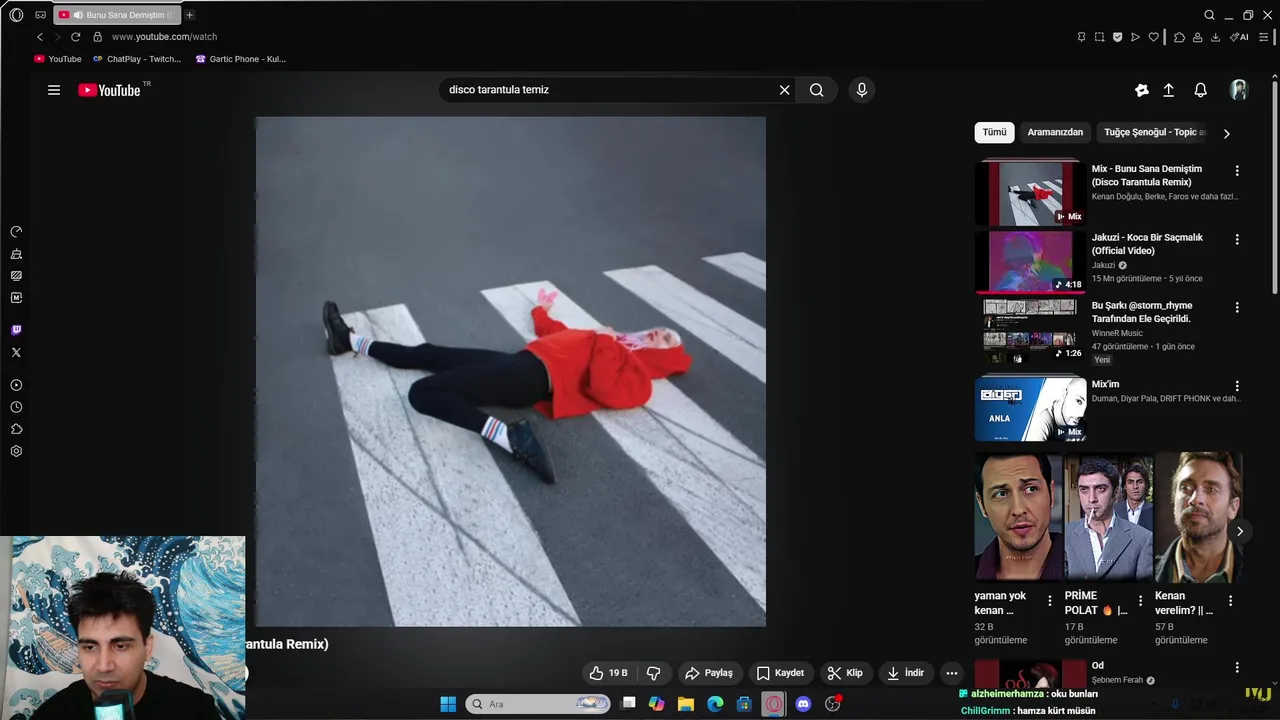Open options for Mix'im playlist
This screenshot has height=720, width=1280.
pyautogui.click(x=1237, y=386)
